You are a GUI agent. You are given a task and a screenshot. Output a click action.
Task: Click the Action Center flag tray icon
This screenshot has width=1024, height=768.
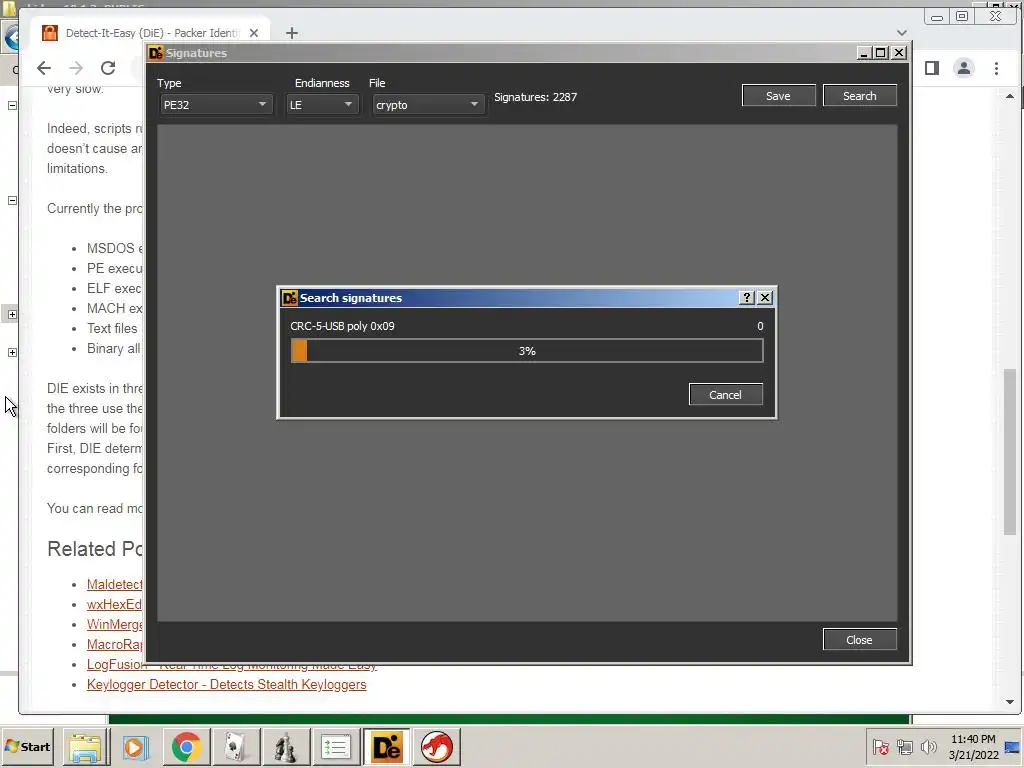(880, 747)
